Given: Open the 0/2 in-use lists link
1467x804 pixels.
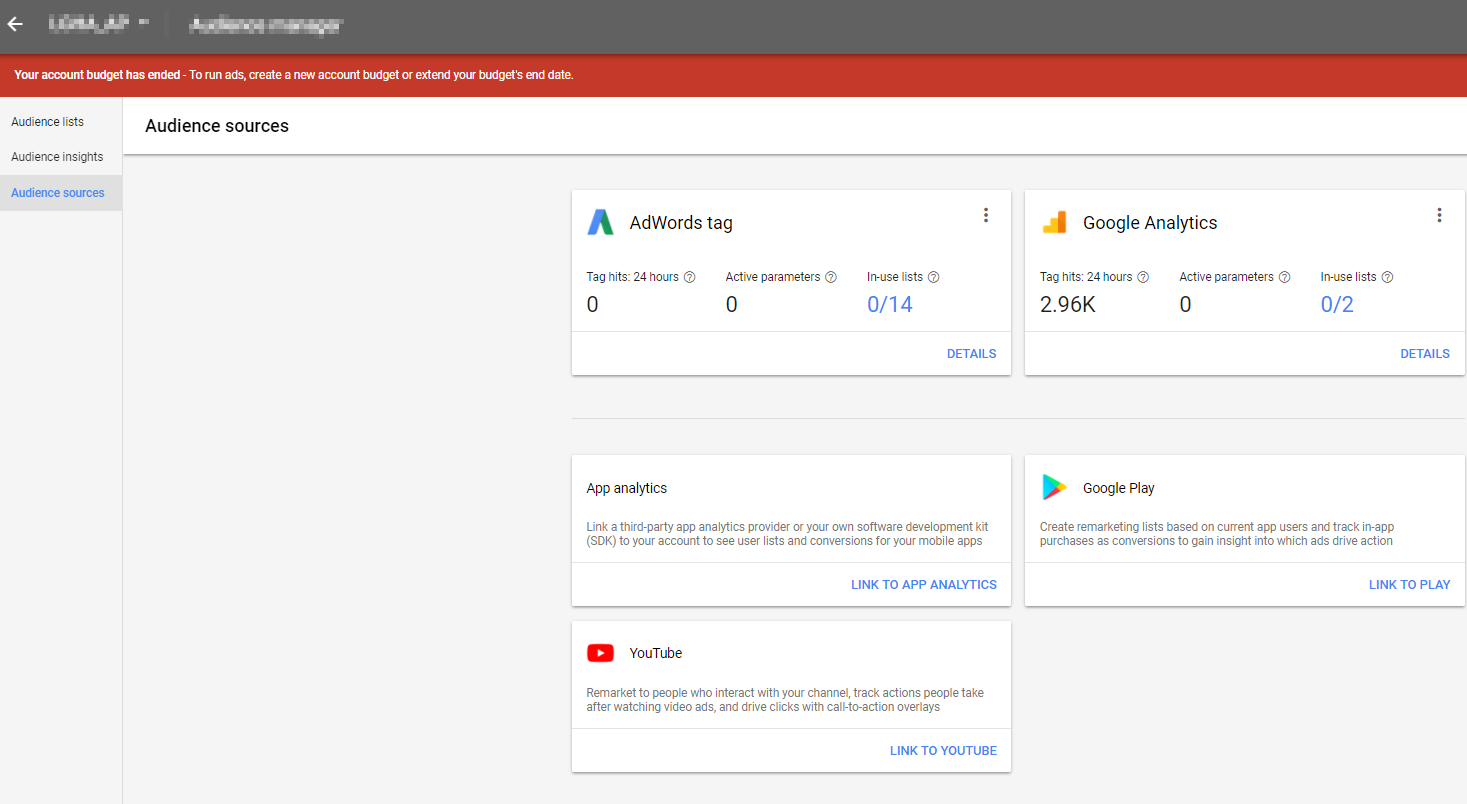Looking at the screenshot, I should 1337,305.
